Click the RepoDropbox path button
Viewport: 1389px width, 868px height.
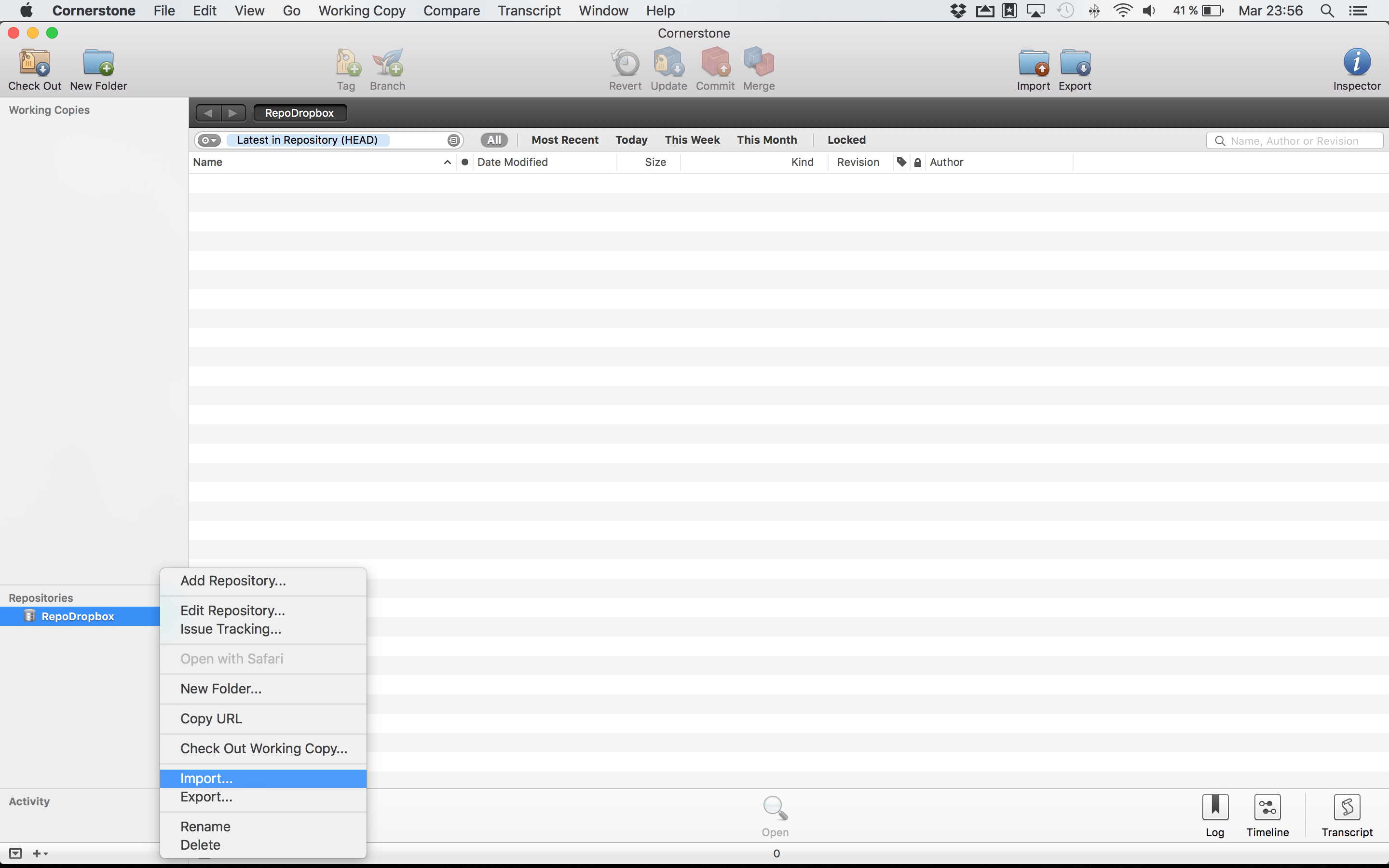click(x=300, y=113)
